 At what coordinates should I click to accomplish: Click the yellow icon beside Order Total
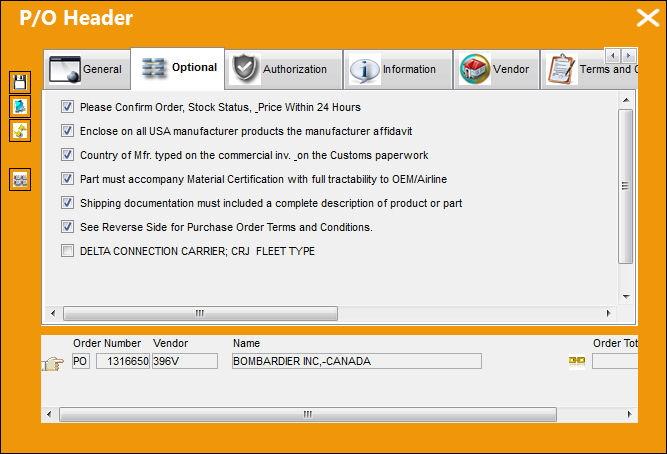[577, 361]
